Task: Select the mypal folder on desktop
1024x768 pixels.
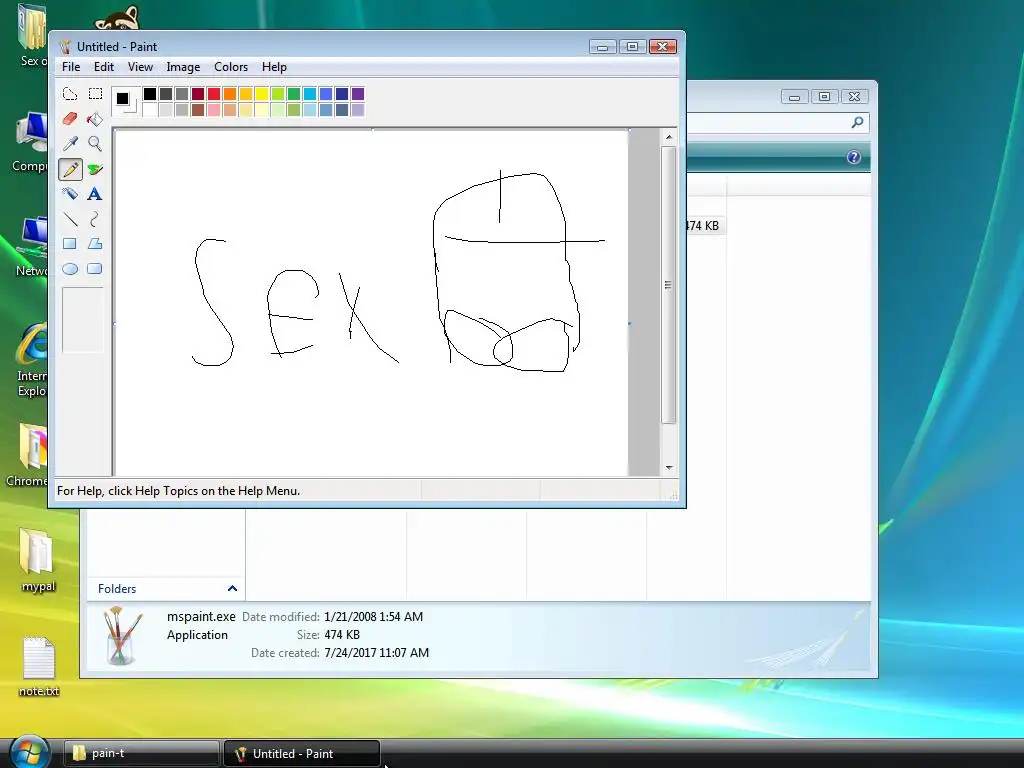Action: click(x=38, y=560)
